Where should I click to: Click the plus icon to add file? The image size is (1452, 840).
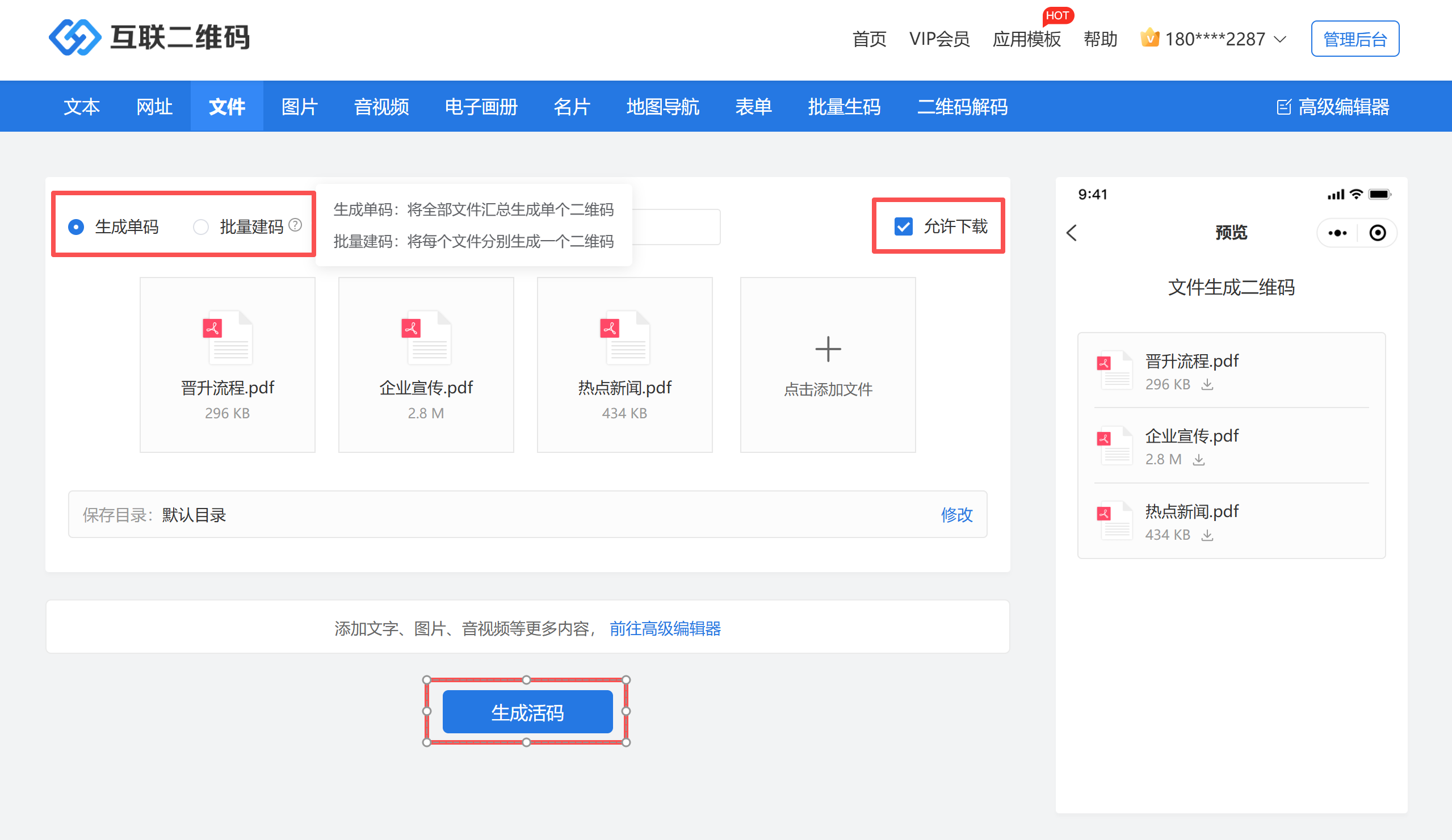tap(828, 349)
